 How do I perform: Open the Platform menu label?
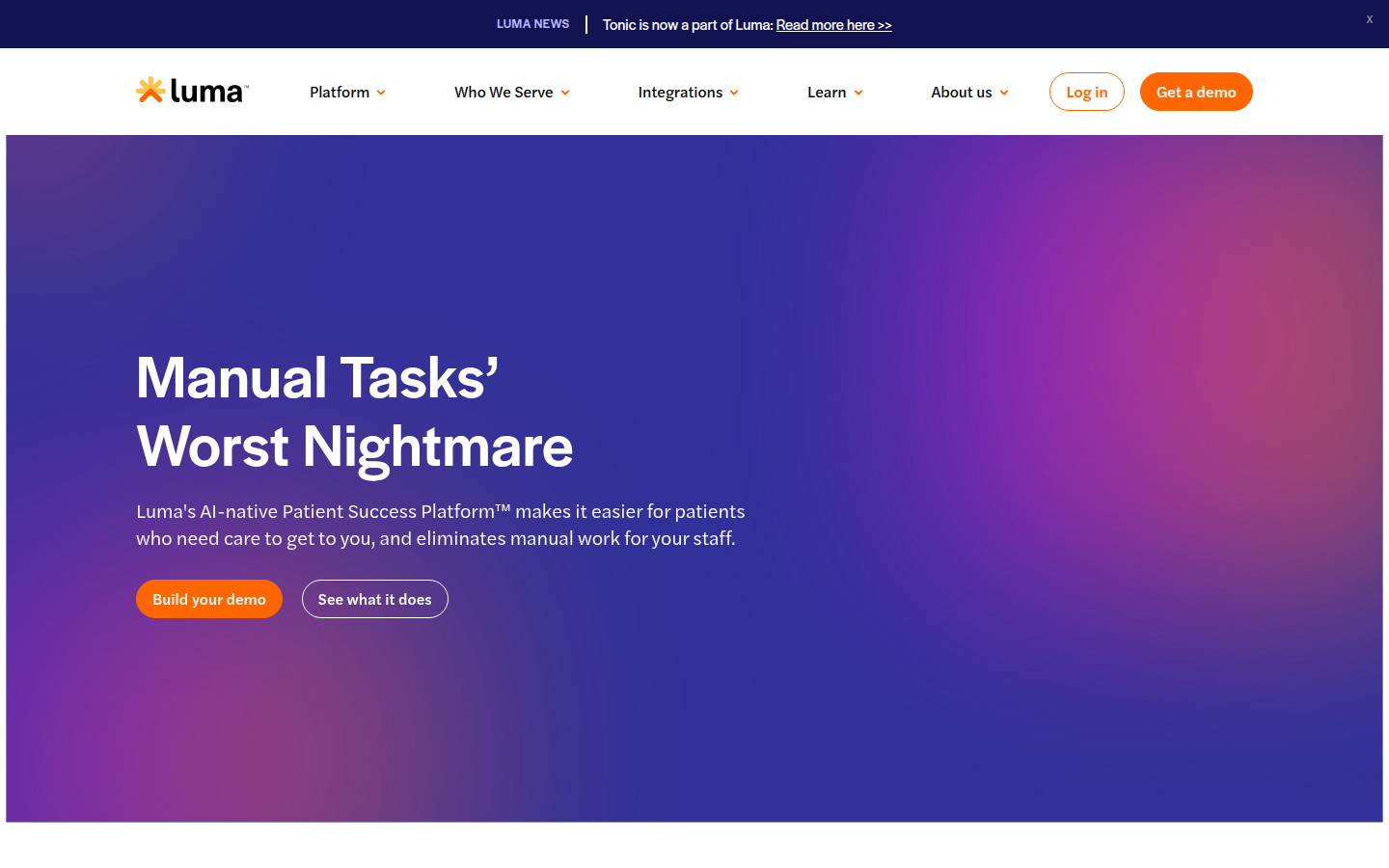click(340, 93)
